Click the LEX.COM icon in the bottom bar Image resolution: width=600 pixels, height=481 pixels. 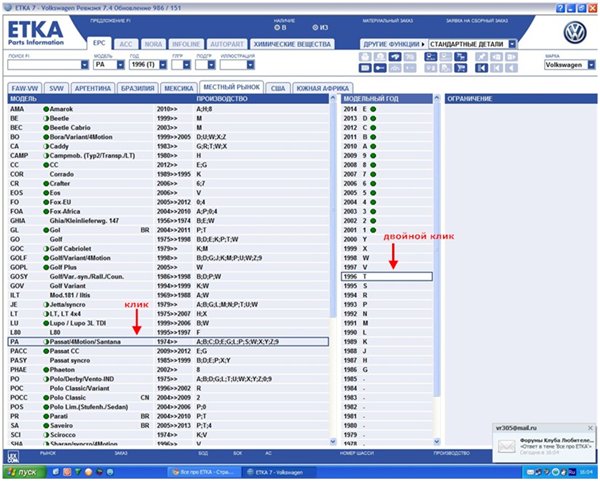tap(13, 456)
